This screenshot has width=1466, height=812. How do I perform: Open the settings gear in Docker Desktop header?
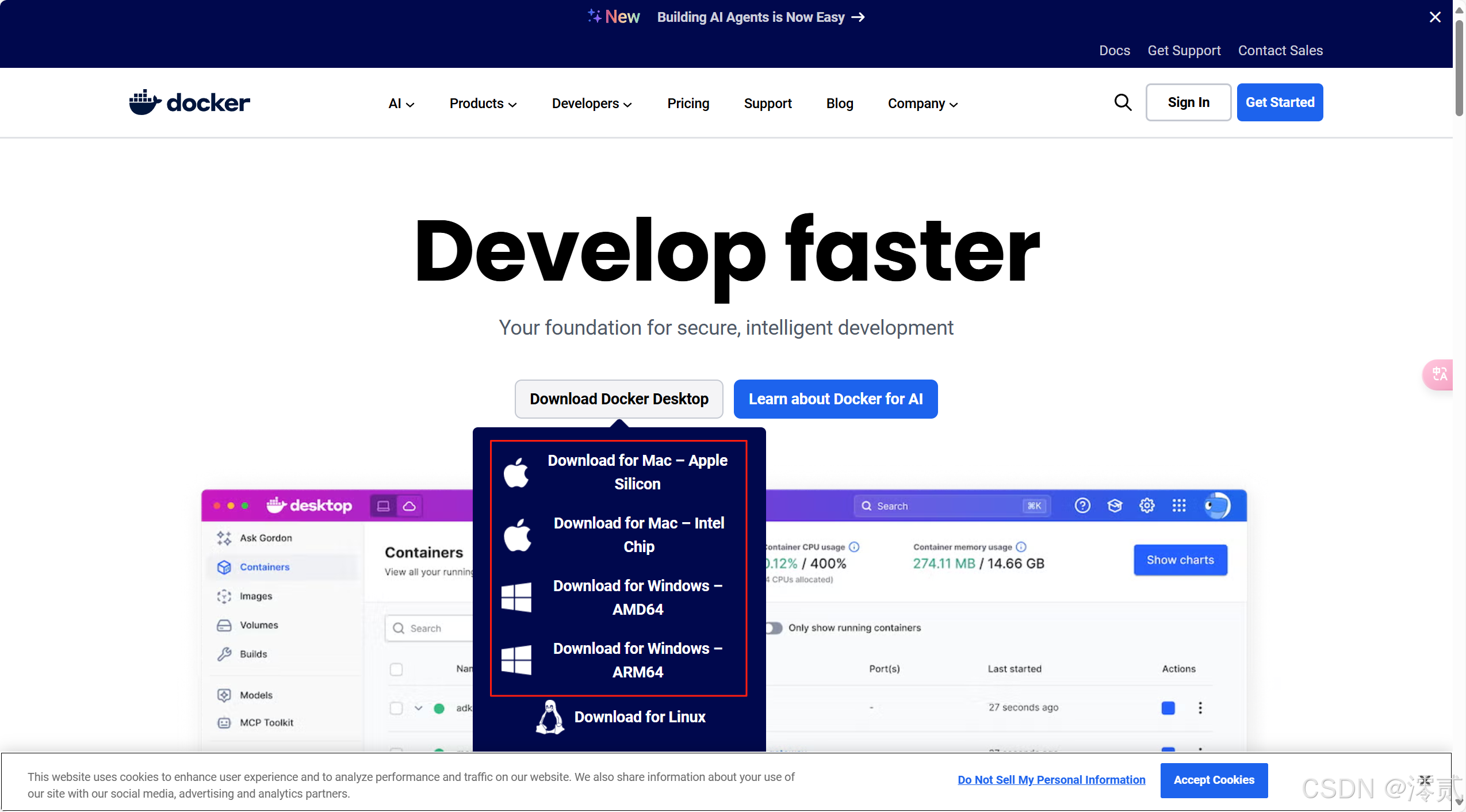(1147, 505)
